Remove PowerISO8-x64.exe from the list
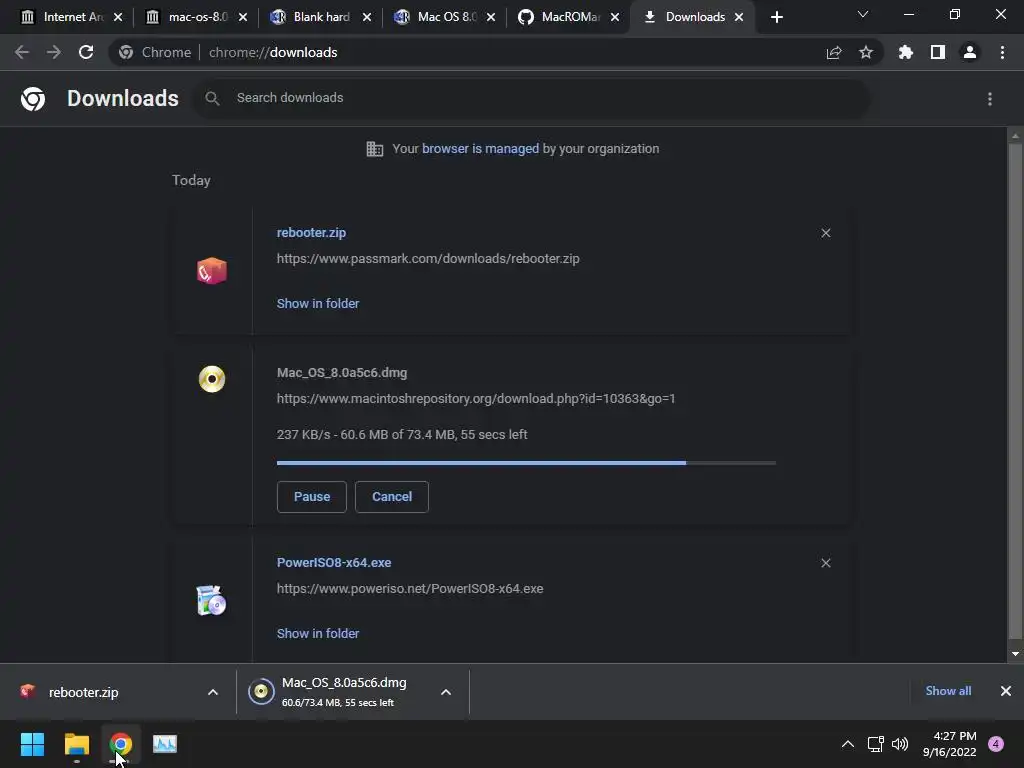 tap(826, 563)
